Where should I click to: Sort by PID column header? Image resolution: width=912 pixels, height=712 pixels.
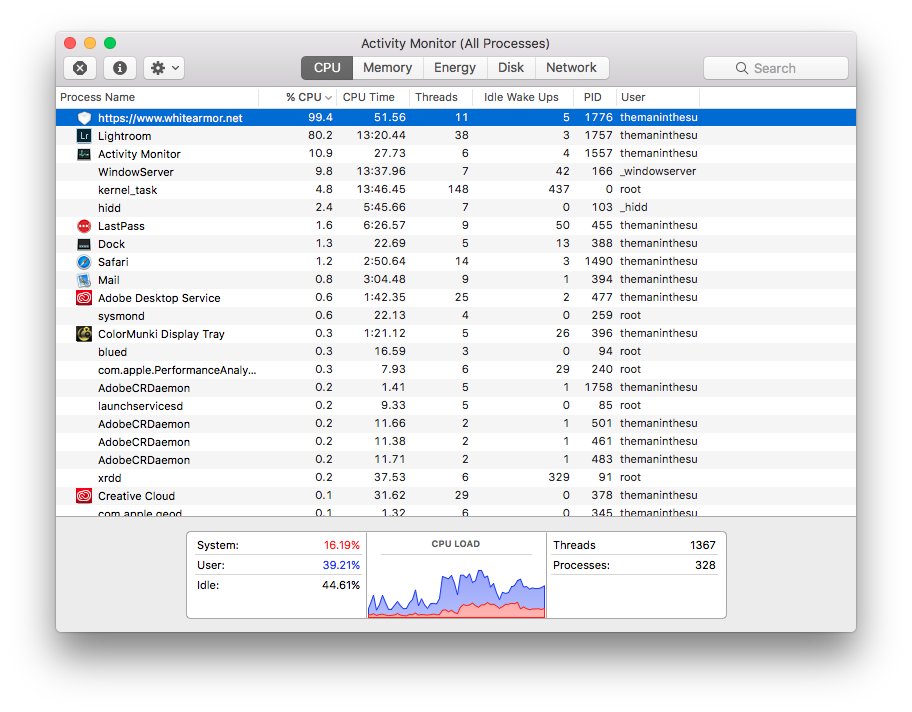(x=594, y=97)
